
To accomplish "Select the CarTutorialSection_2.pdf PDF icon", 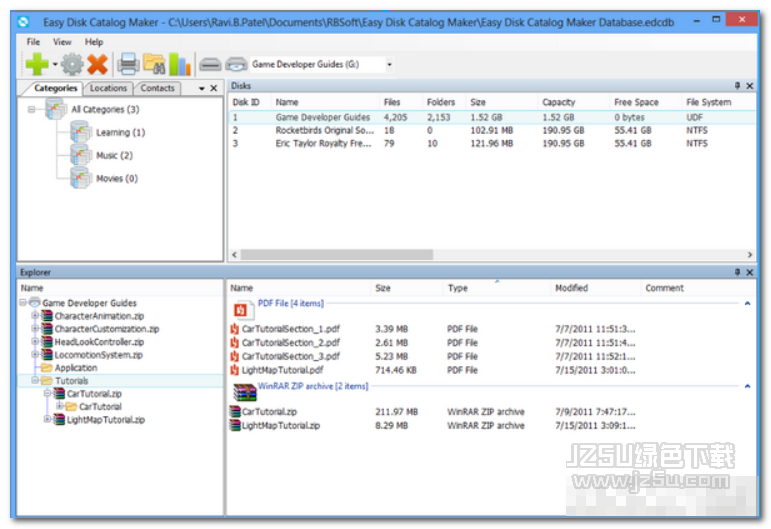I will 235,343.
